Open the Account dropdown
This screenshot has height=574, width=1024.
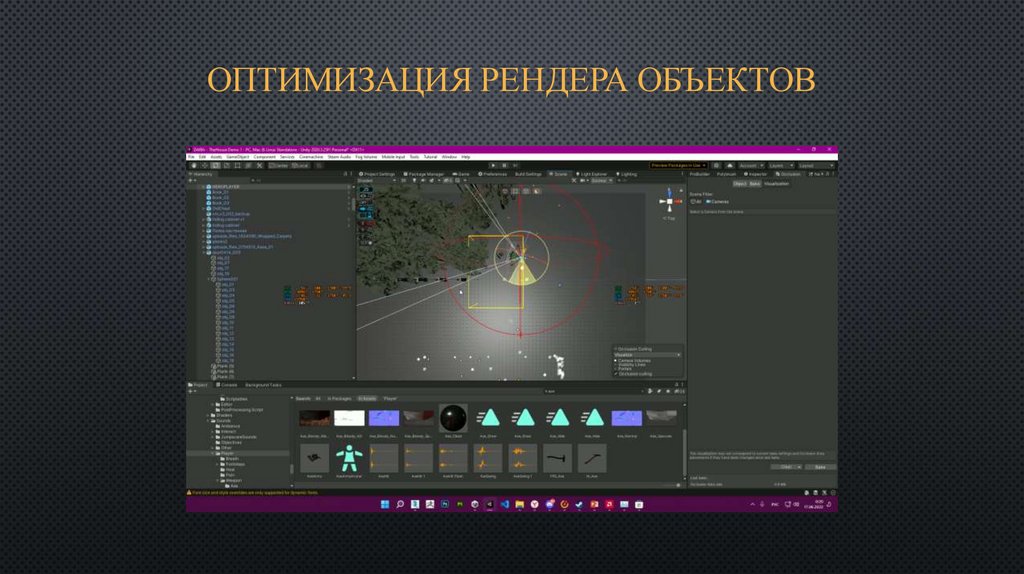coord(751,166)
